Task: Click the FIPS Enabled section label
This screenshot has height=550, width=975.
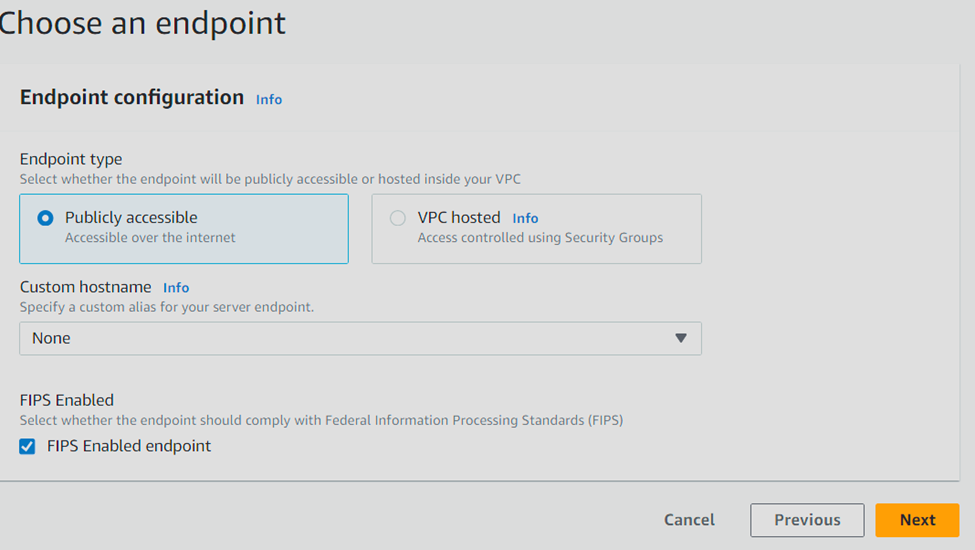Action: (x=67, y=400)
